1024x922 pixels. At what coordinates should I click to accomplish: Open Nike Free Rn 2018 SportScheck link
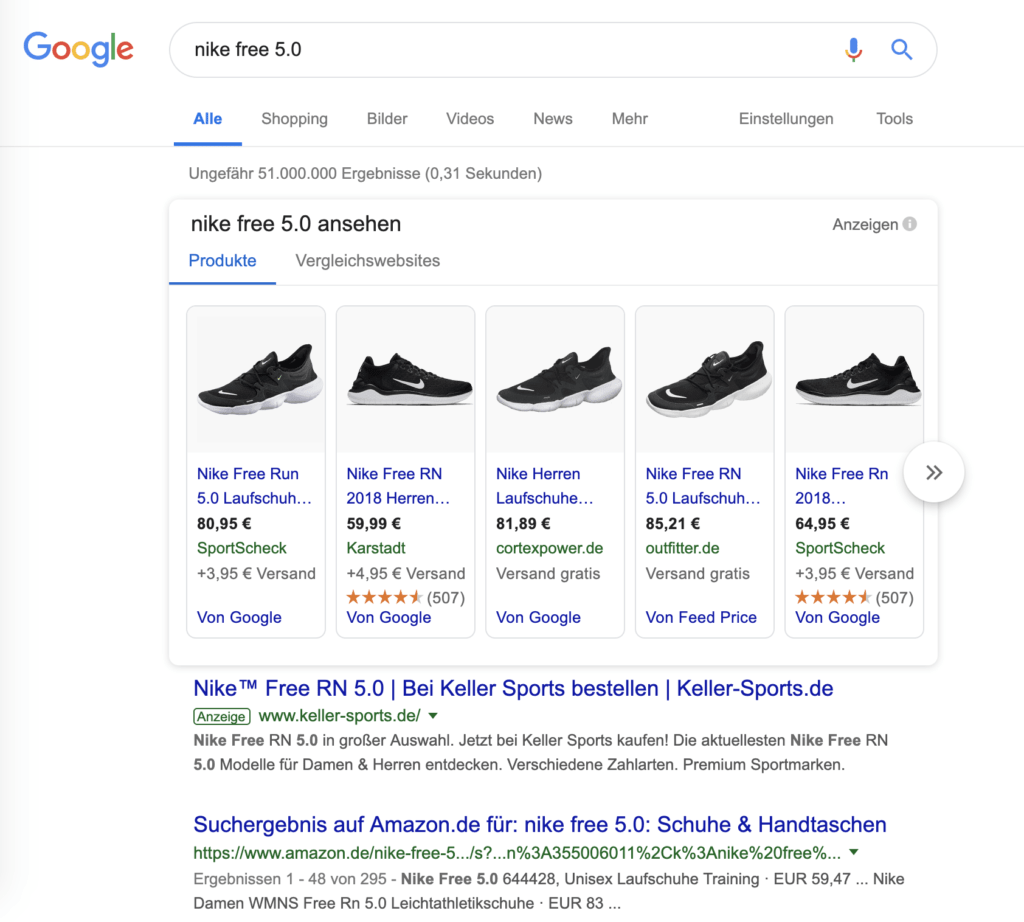(x=842, y=486)
